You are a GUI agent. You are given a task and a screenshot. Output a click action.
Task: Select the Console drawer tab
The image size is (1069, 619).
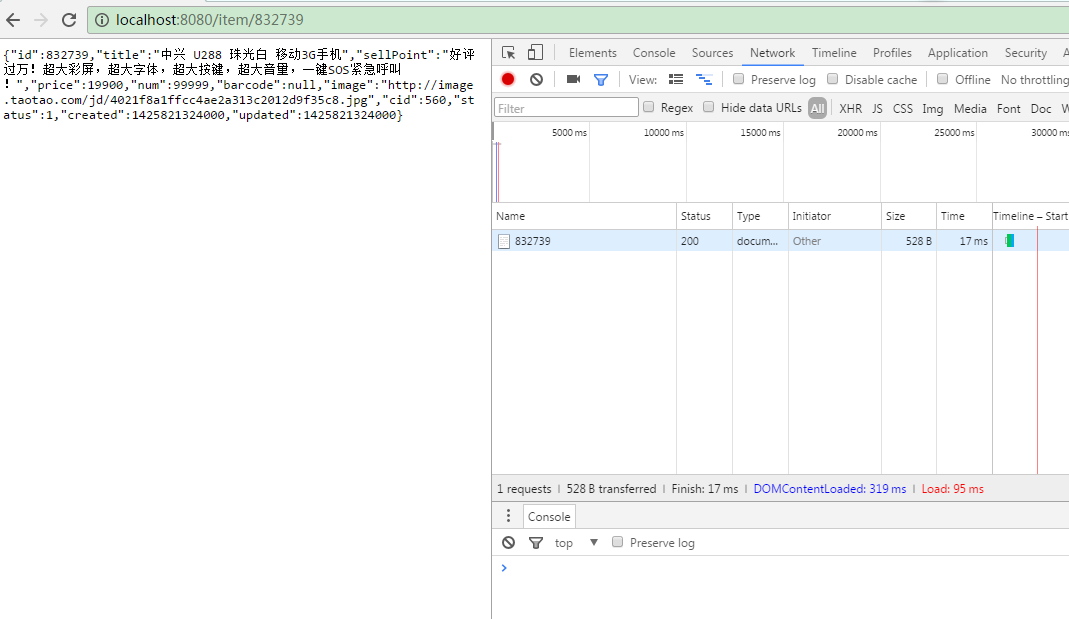pos(549,516)
